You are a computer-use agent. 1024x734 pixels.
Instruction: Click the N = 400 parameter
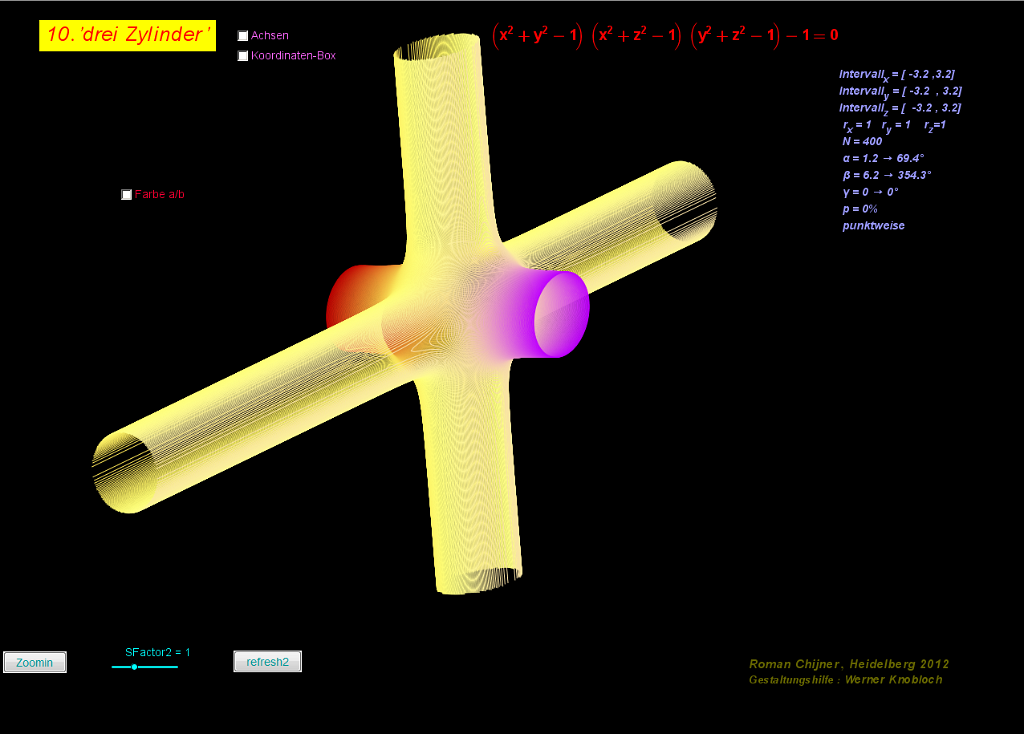pos(862,142)
